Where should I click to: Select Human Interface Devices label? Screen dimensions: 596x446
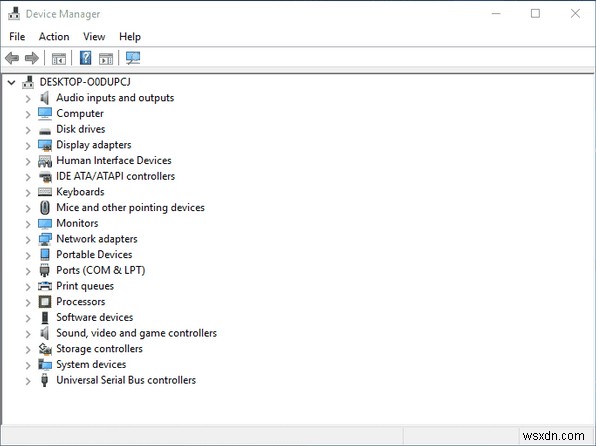[114, 160]
